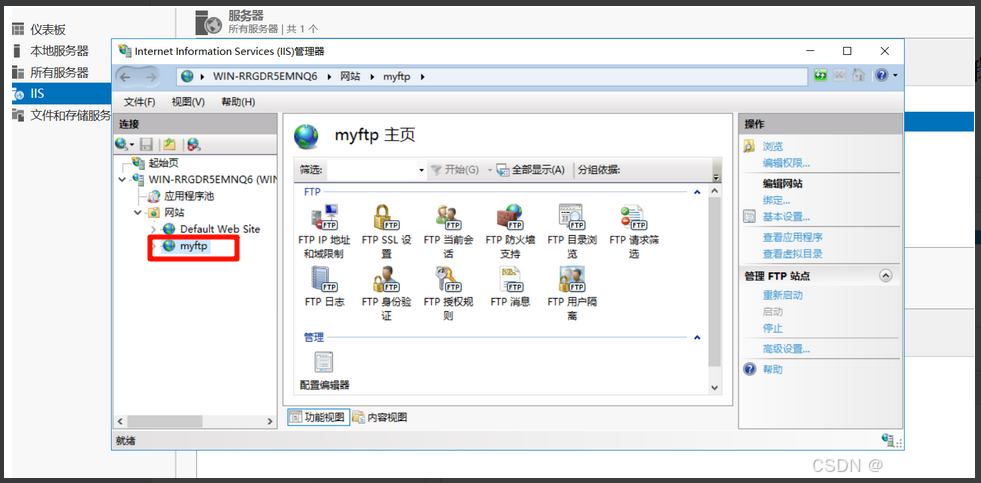
Task: Open FTP SSL 设置 feature
Action: [x=386, y=231]
